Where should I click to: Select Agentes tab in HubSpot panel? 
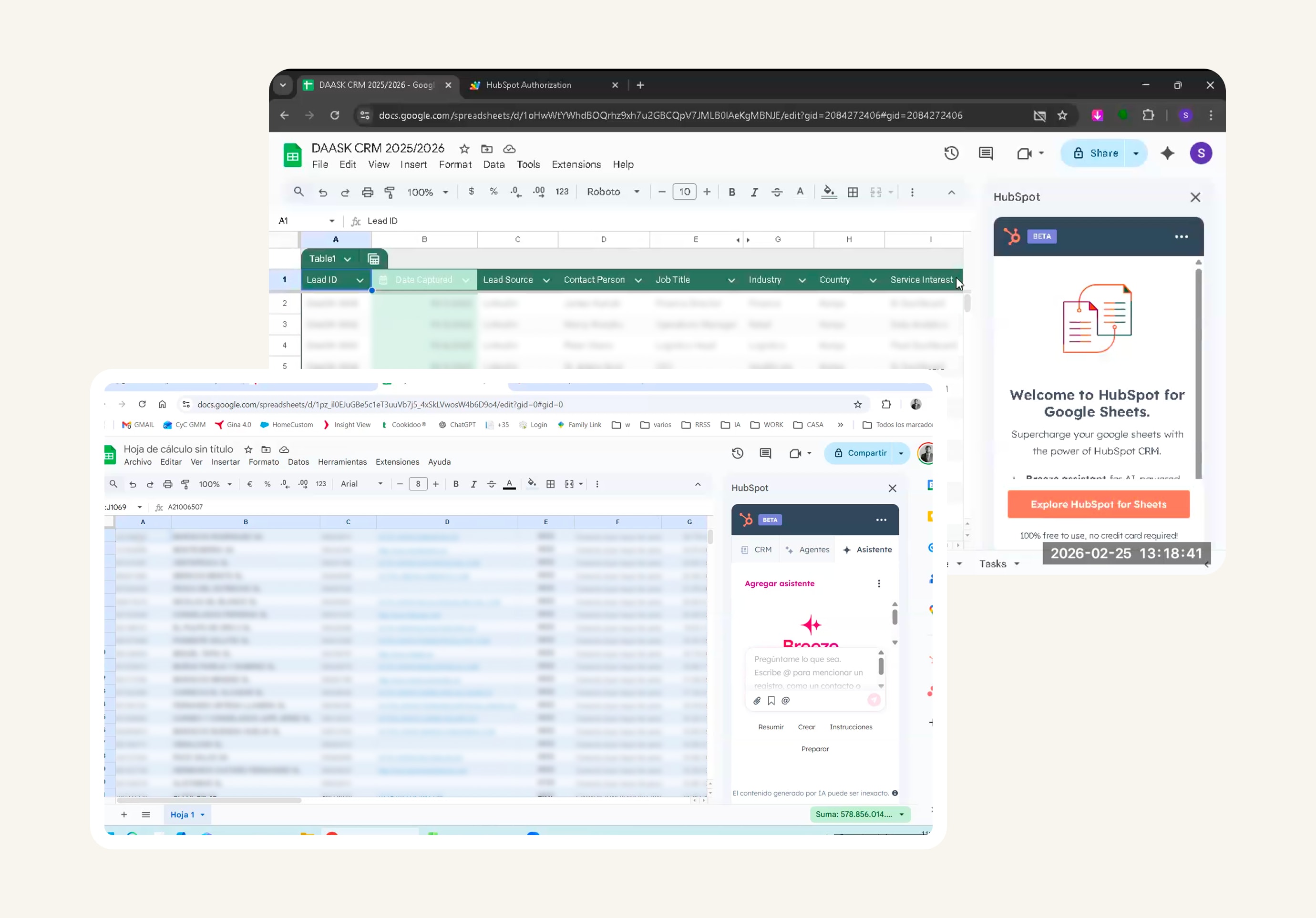[808, 550]
